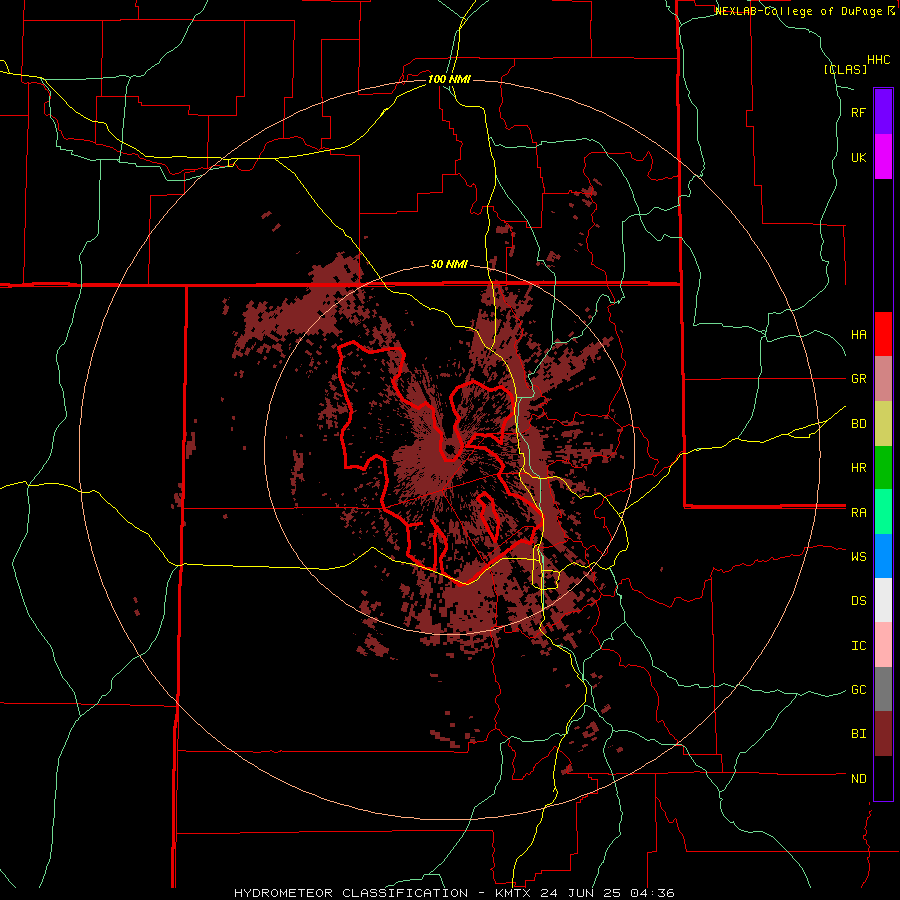This screenshot has height=900, width=900.
Task: Click the DS white legend swatch
Action: click(883, 600)
